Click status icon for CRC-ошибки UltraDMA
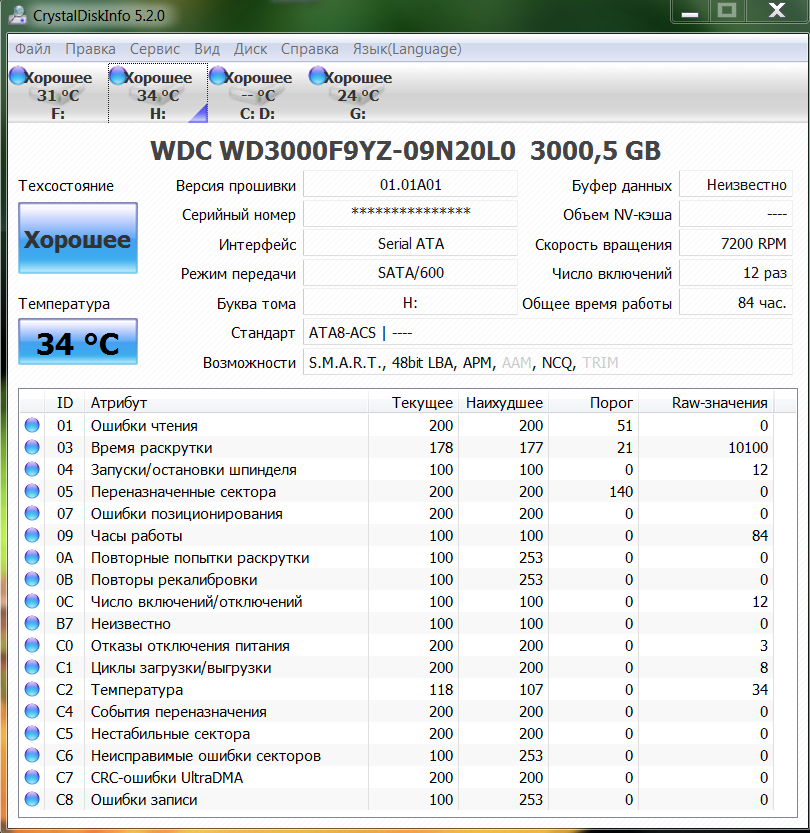The width and height of the screenshot is (810, 833). click(x=32, y=777)
